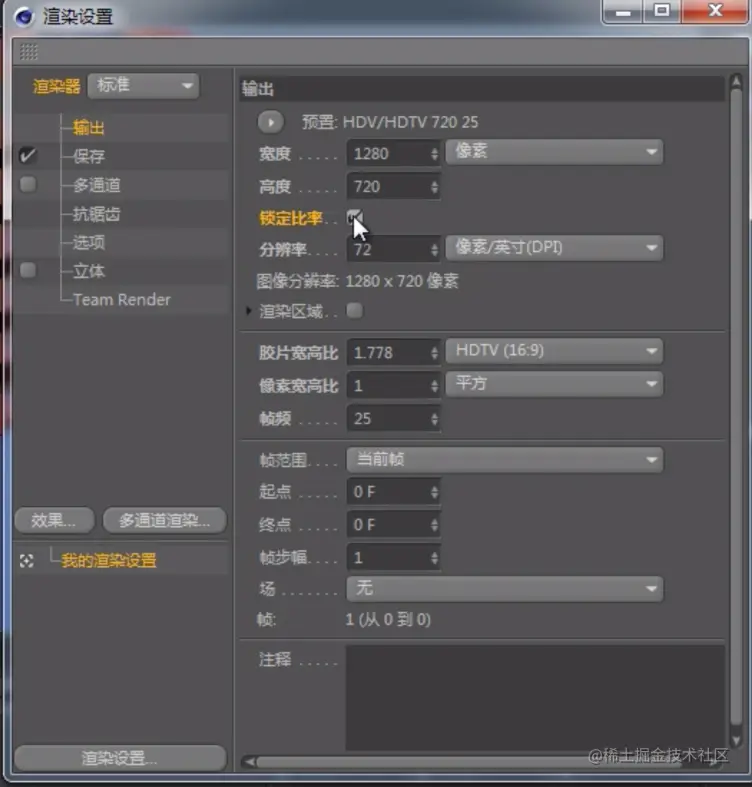Image resolution: width=752 pixels, height=787 pixels.
Task: Open the HDTV (16:9) dropdown
Action: click(x=554, y=351)
